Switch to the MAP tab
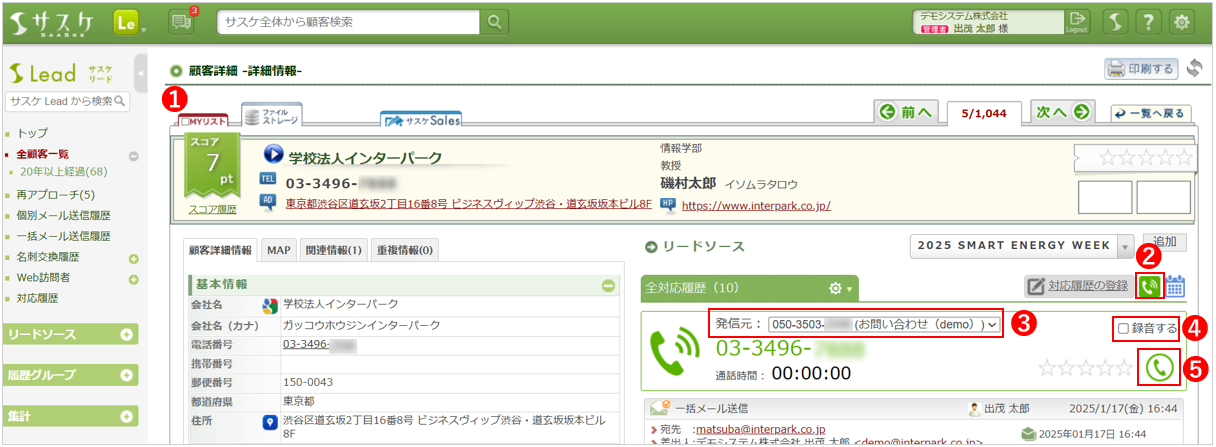This screenshot has width=1216, height=447. click(x=279, y=249)
